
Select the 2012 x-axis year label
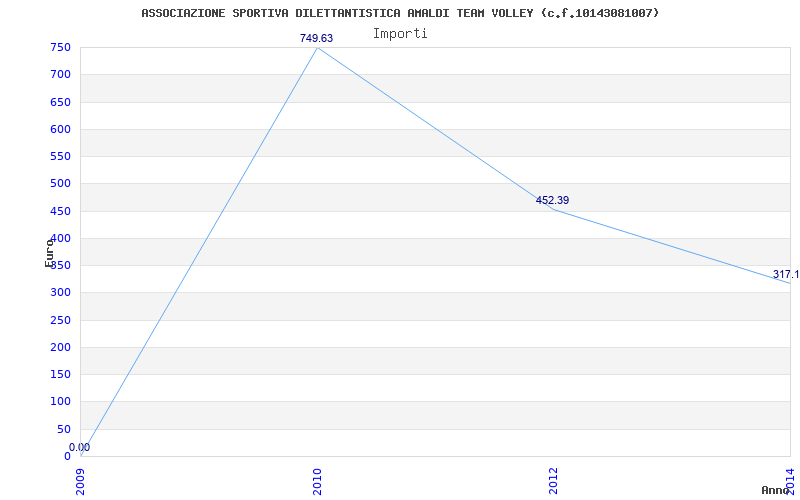click(553, 480)
